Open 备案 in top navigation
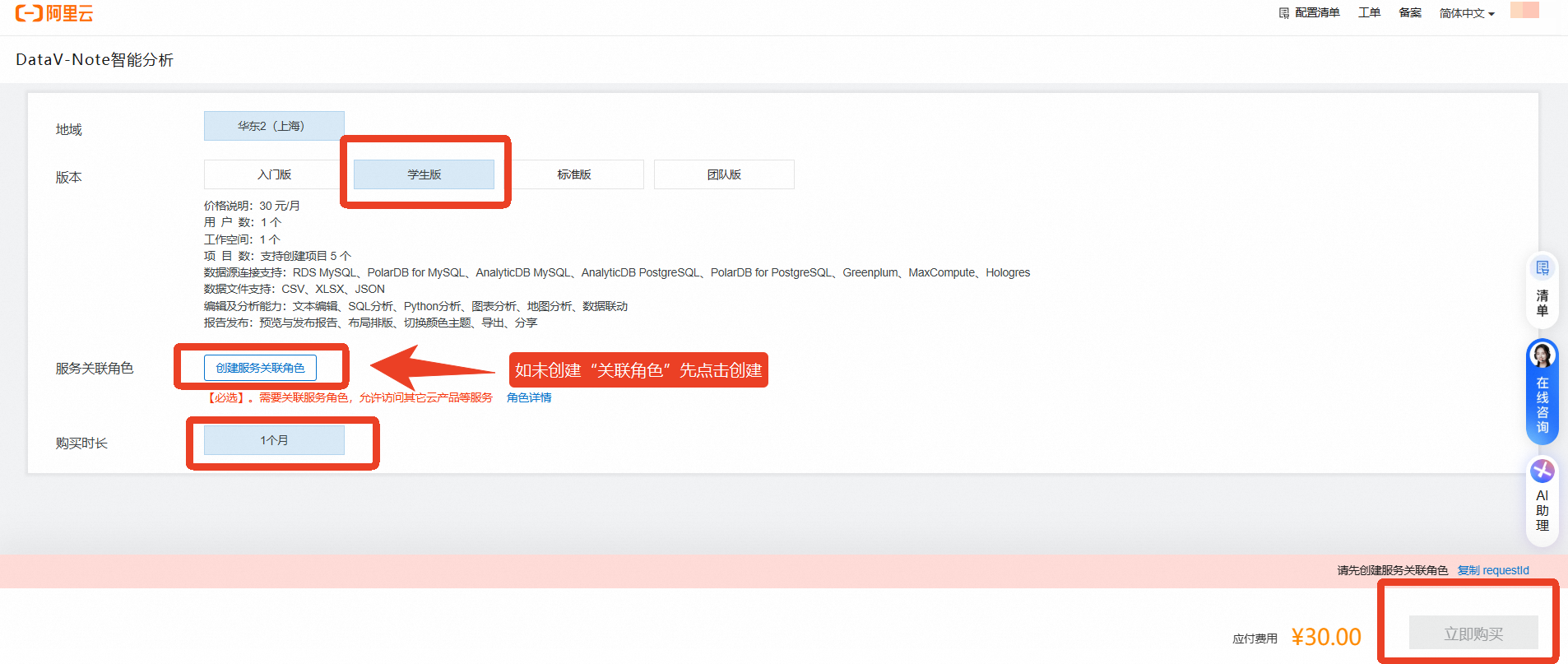This screenshot has height=664, width=1568. point(1410,12)
